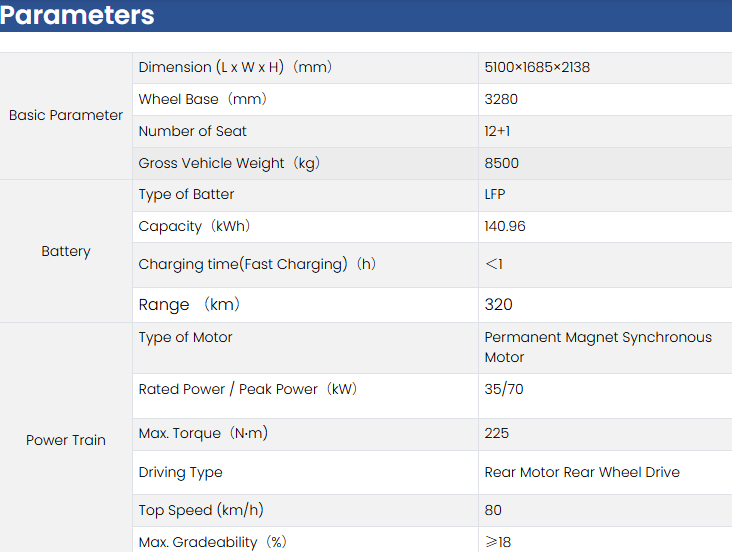Screen dimensions: 732x552
Task: Select the 35/70 power value
Action: click(x=503, y=390)
